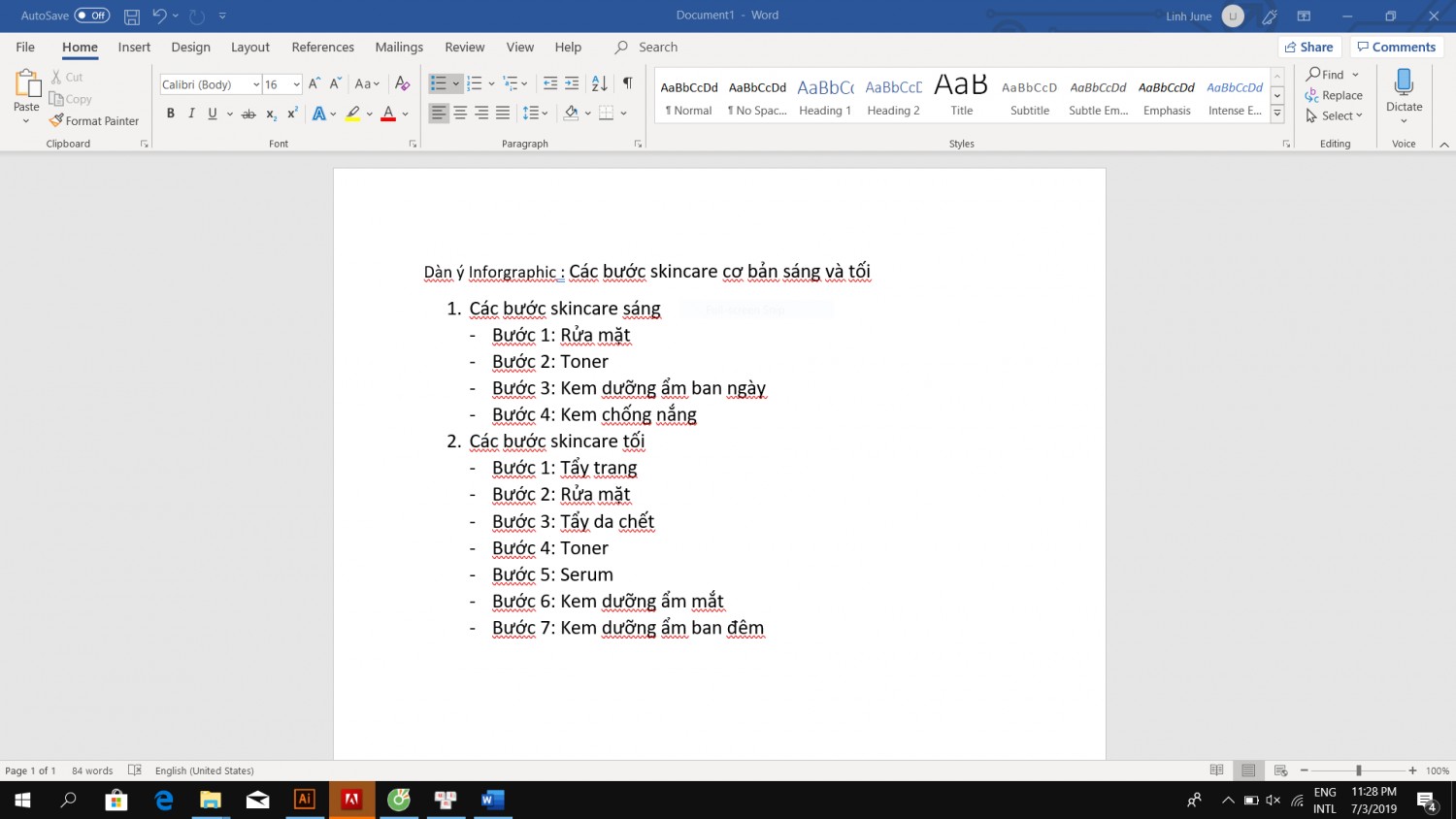Click Replace in Editing group
This screenshot has width=1456, height=819.
(1334, 95)
